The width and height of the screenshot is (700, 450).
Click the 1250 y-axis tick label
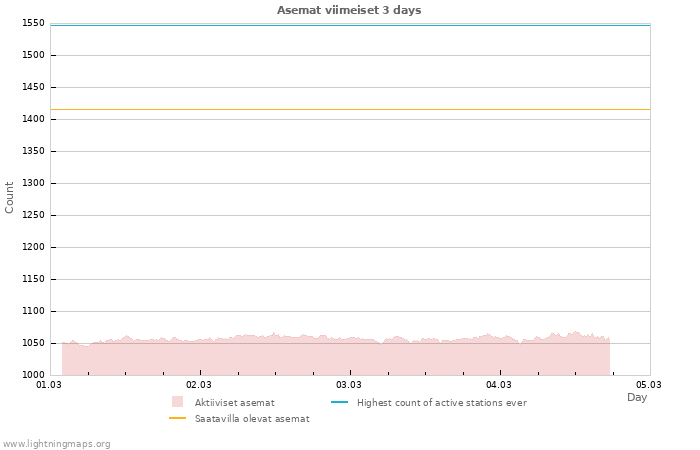(33, 215)
